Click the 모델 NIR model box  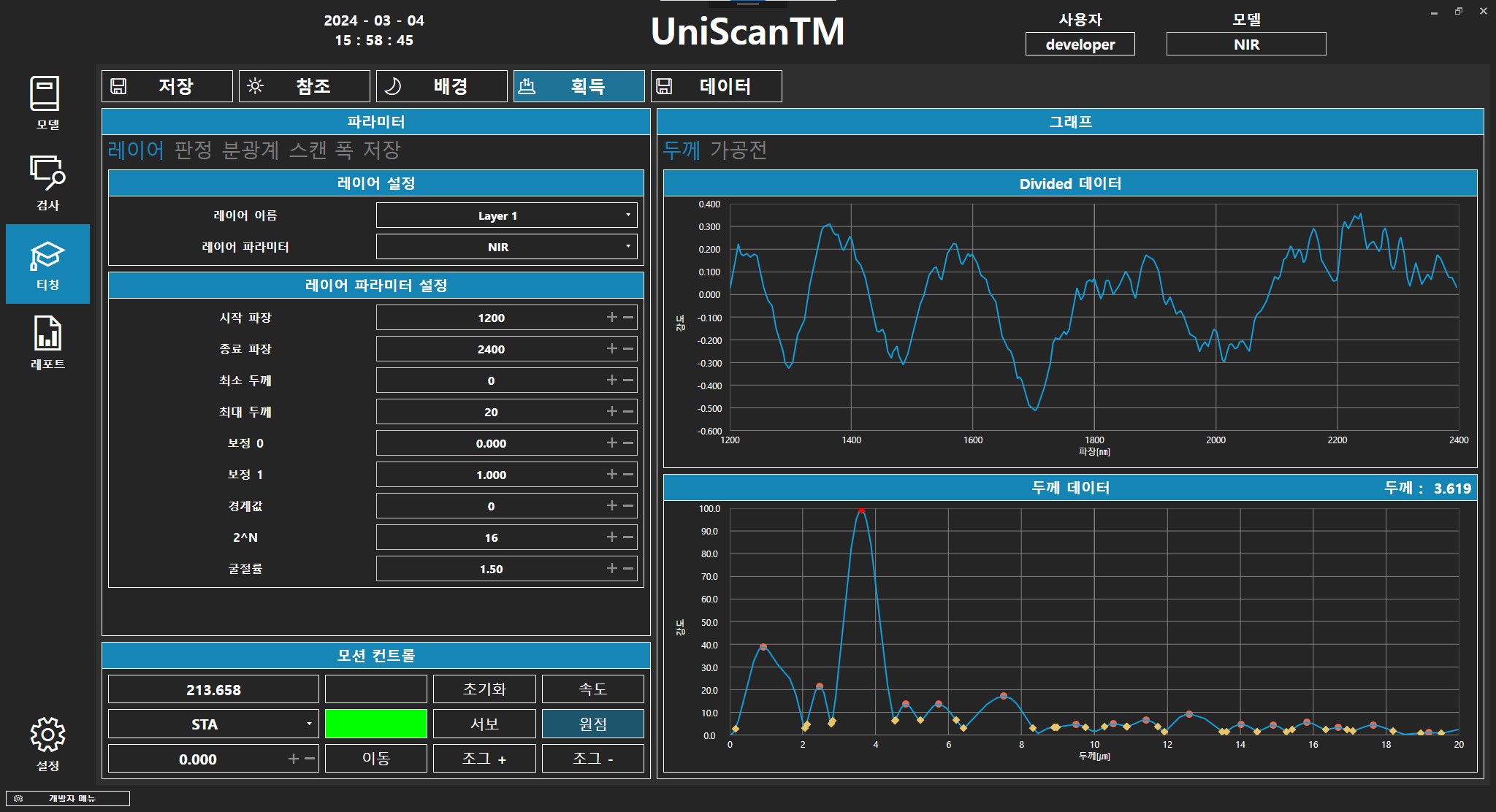pos(1246,44)
